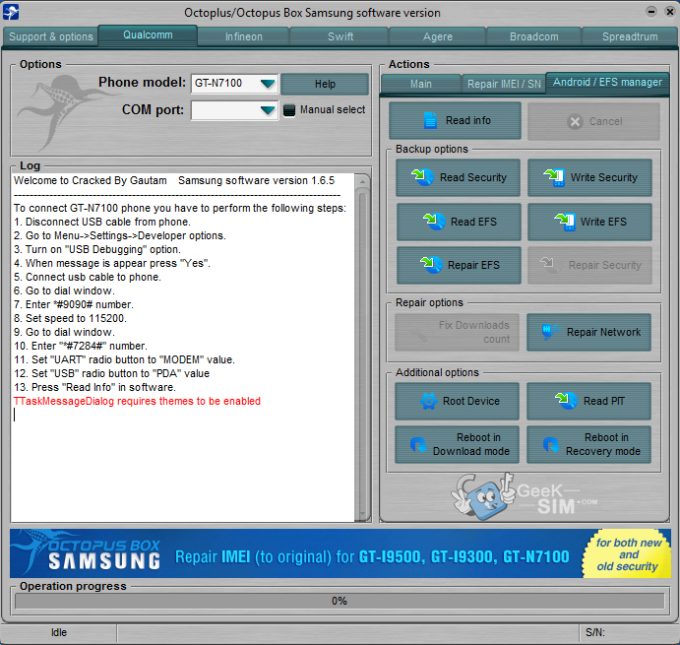The height and width of the screenshot is (645, 680).
Task: Minimize the Octoplus window
Action: (x=651, y=12)
